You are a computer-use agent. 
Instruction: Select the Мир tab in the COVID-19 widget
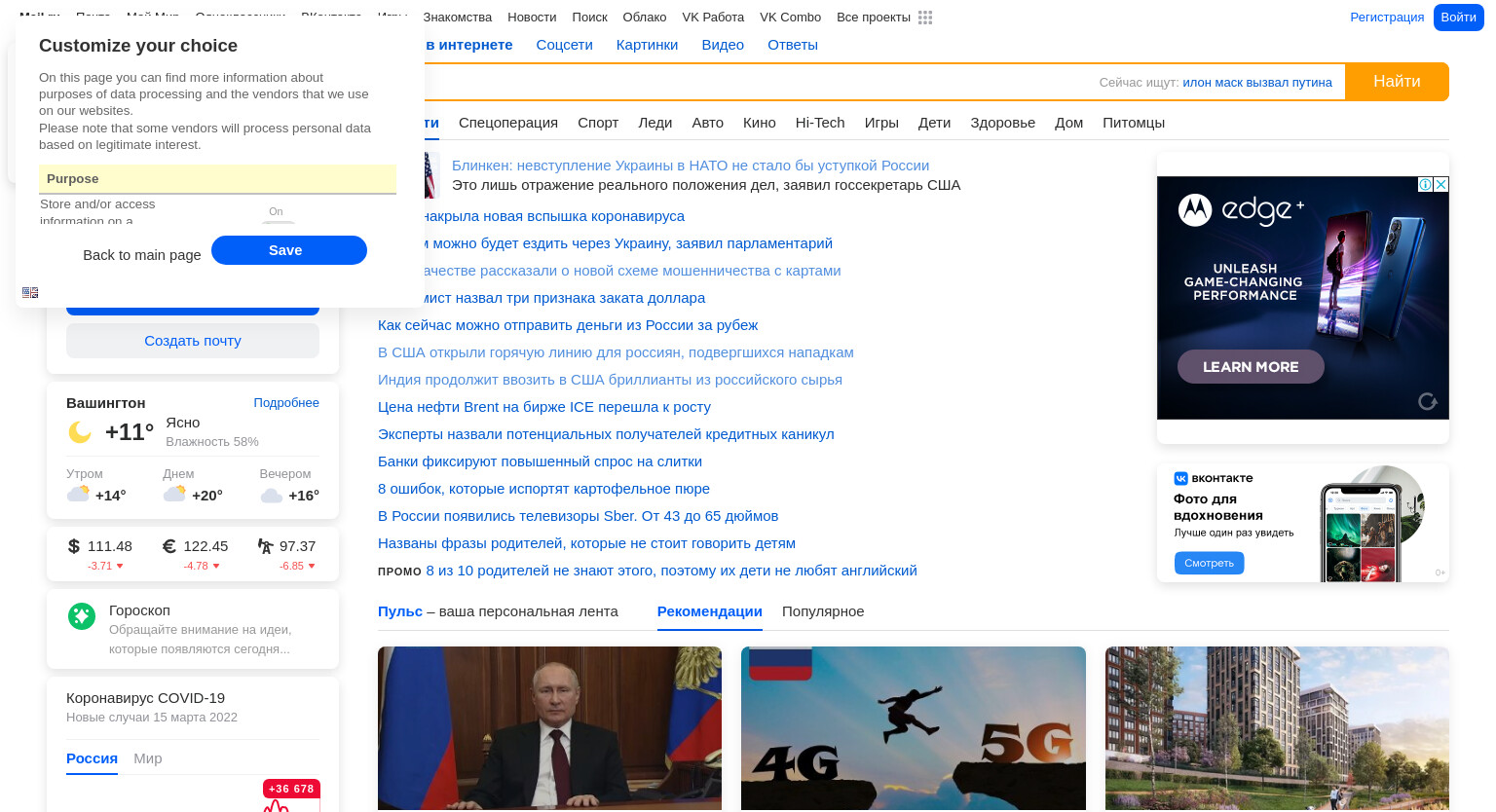tap(148, 758)
